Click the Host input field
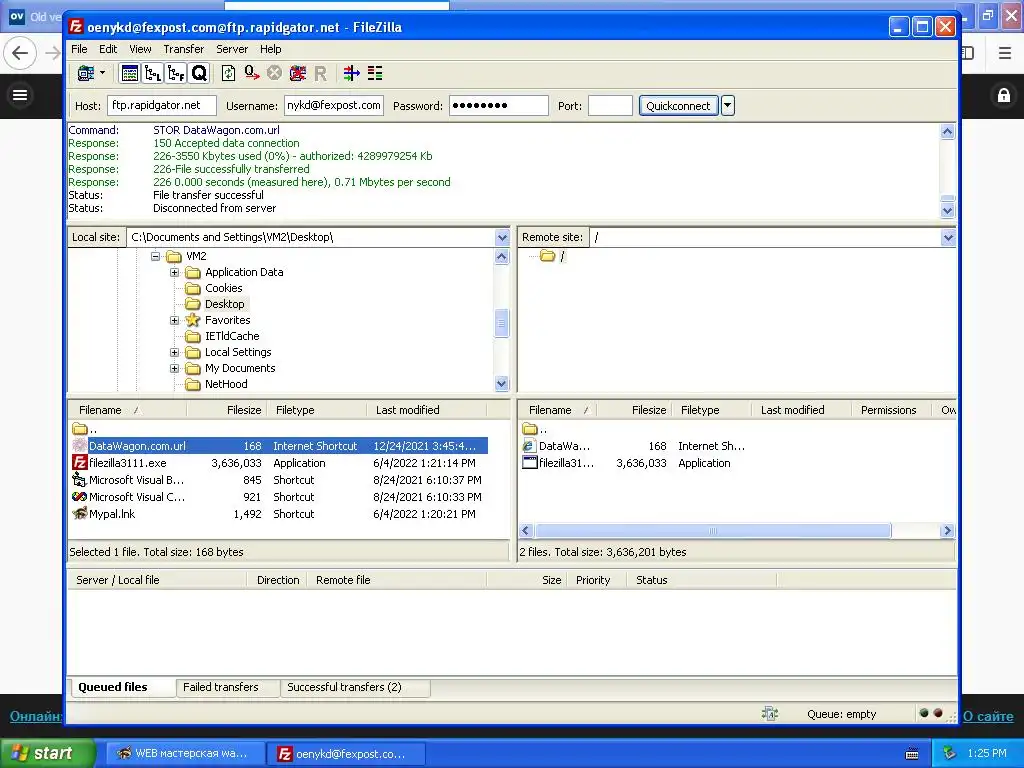 [x=161, y=105]
